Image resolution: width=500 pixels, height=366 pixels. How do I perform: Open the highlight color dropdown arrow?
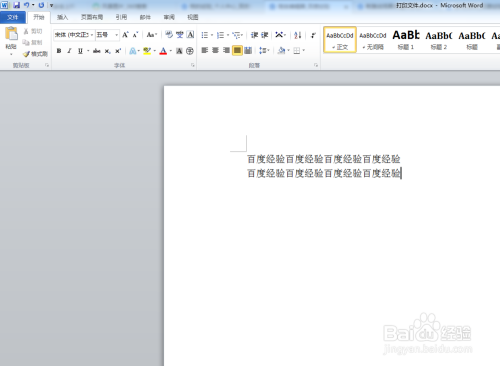pos(155,51)
